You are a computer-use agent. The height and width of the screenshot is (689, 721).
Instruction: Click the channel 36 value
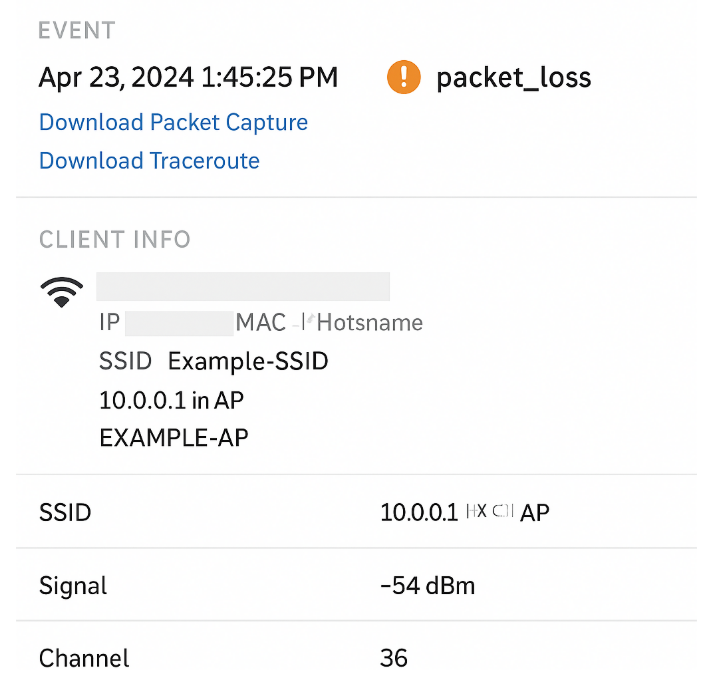394,659
